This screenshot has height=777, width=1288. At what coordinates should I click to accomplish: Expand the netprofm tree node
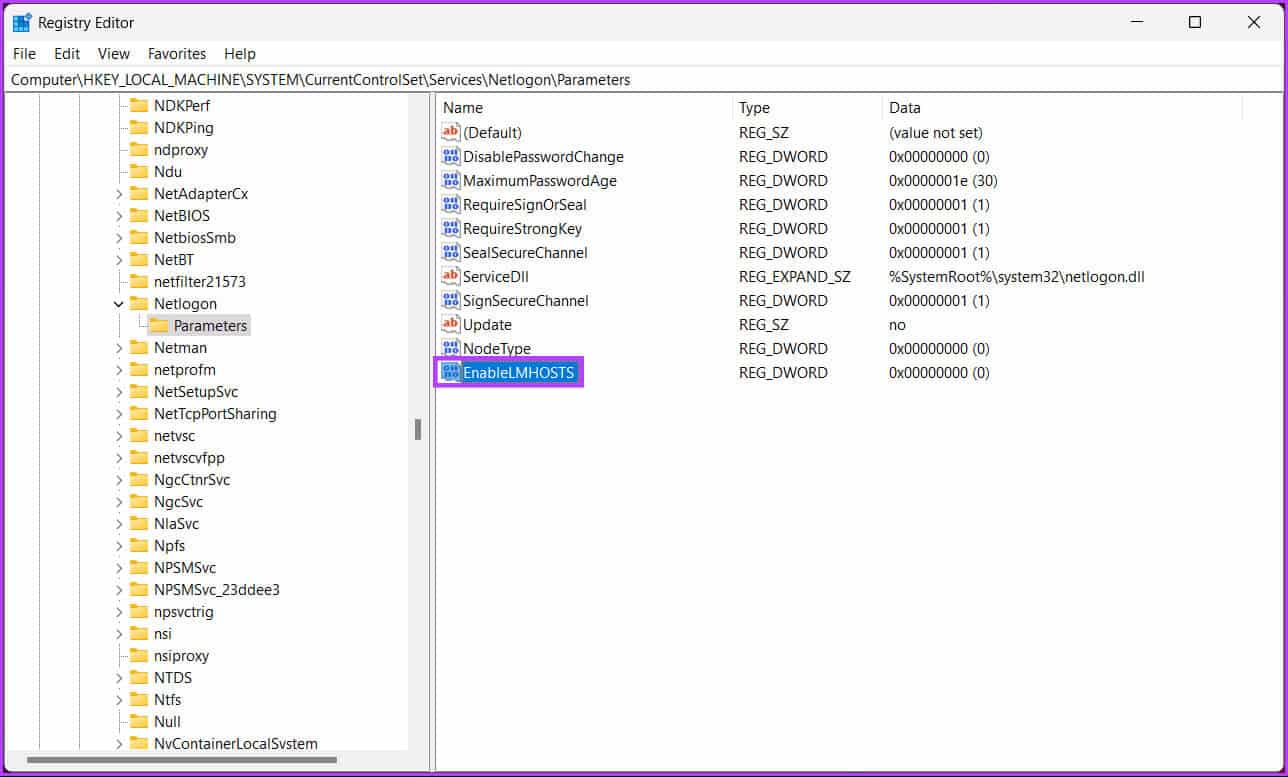pos(119,370)
